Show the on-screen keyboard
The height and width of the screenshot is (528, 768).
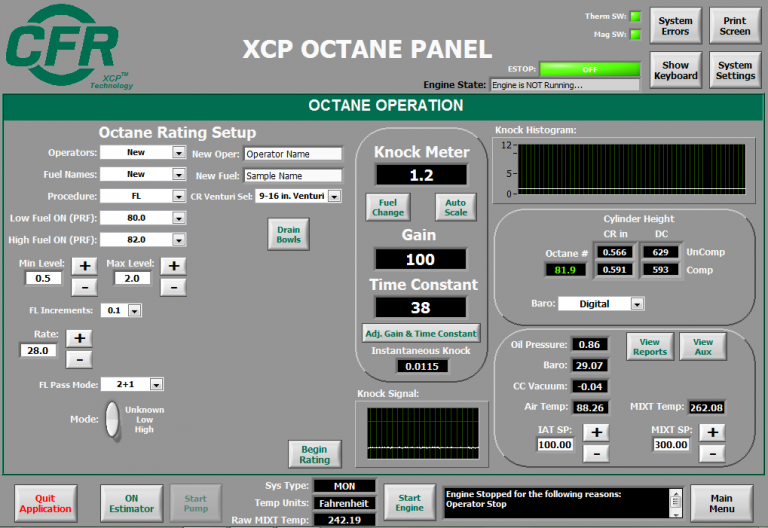pyautogui.click(x=675, y=70)
